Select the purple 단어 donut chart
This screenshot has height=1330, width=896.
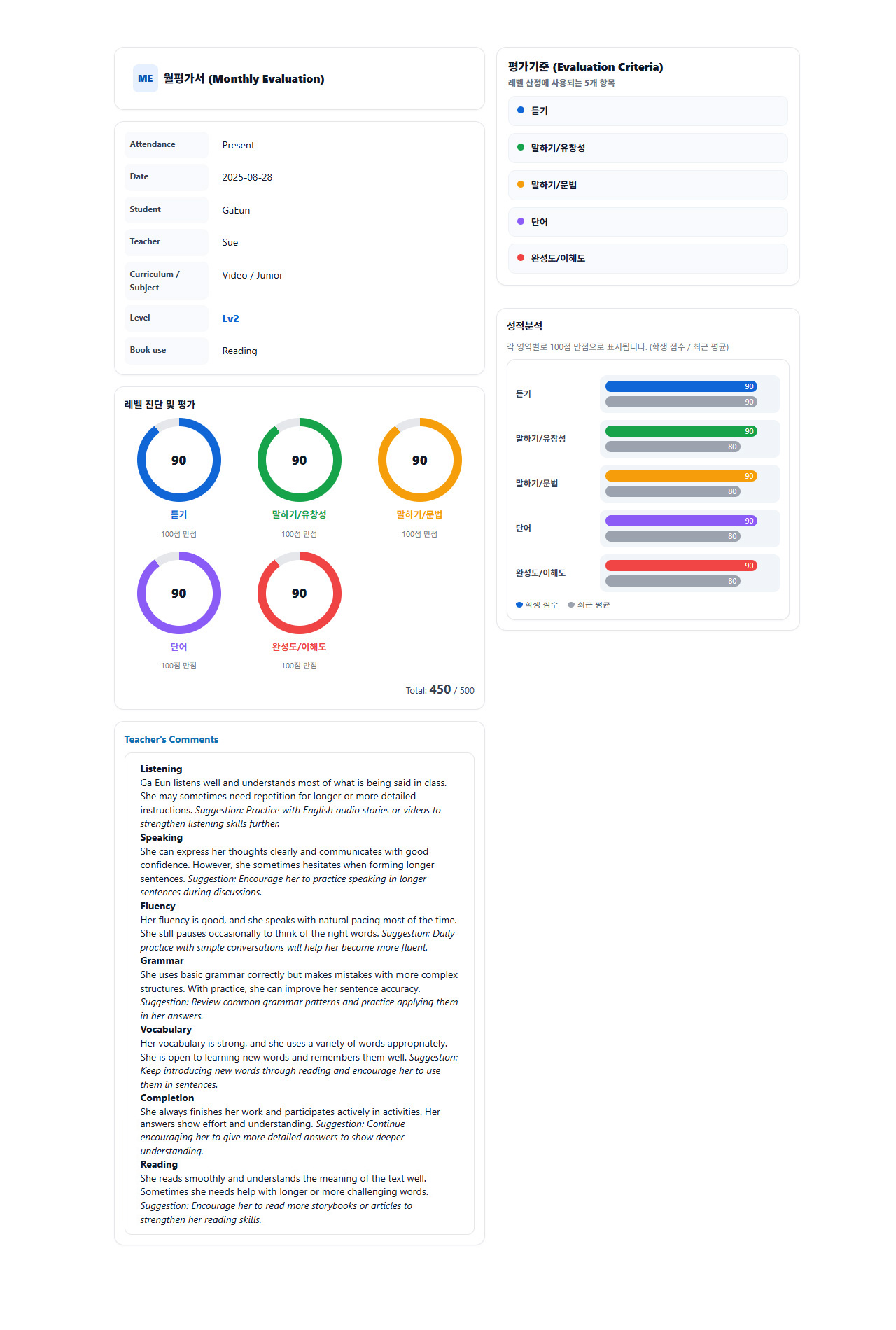click(179, 593)
